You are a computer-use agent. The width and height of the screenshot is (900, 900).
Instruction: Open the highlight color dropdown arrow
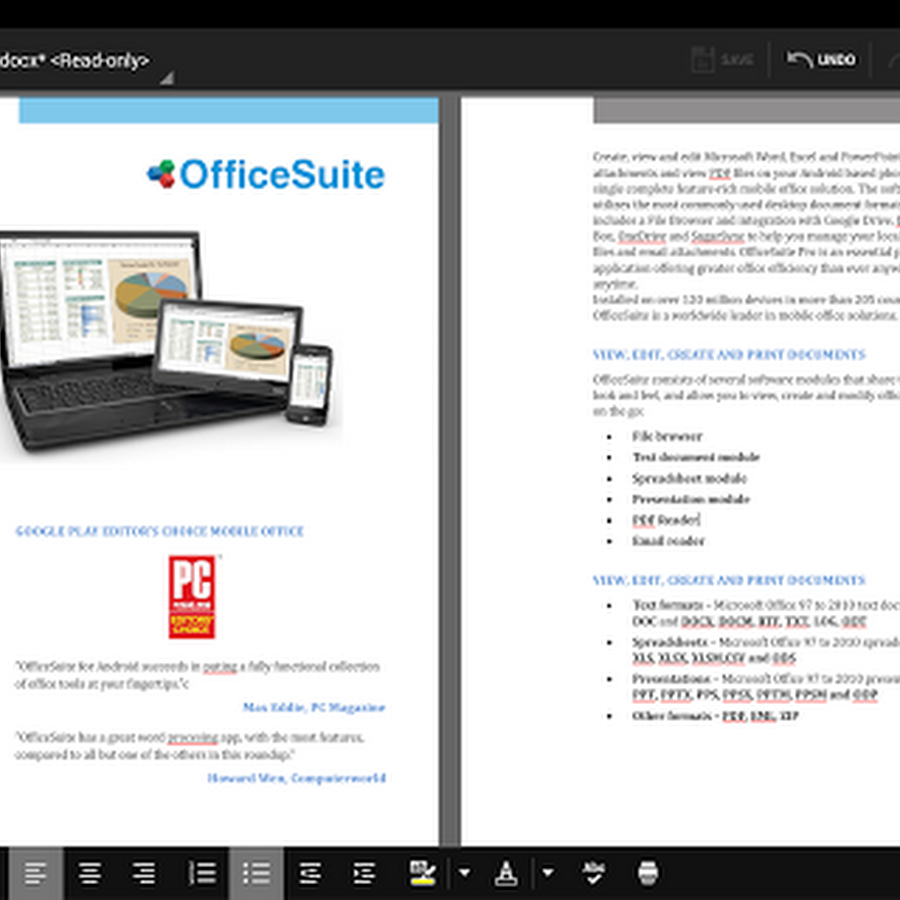pos(464,874)
